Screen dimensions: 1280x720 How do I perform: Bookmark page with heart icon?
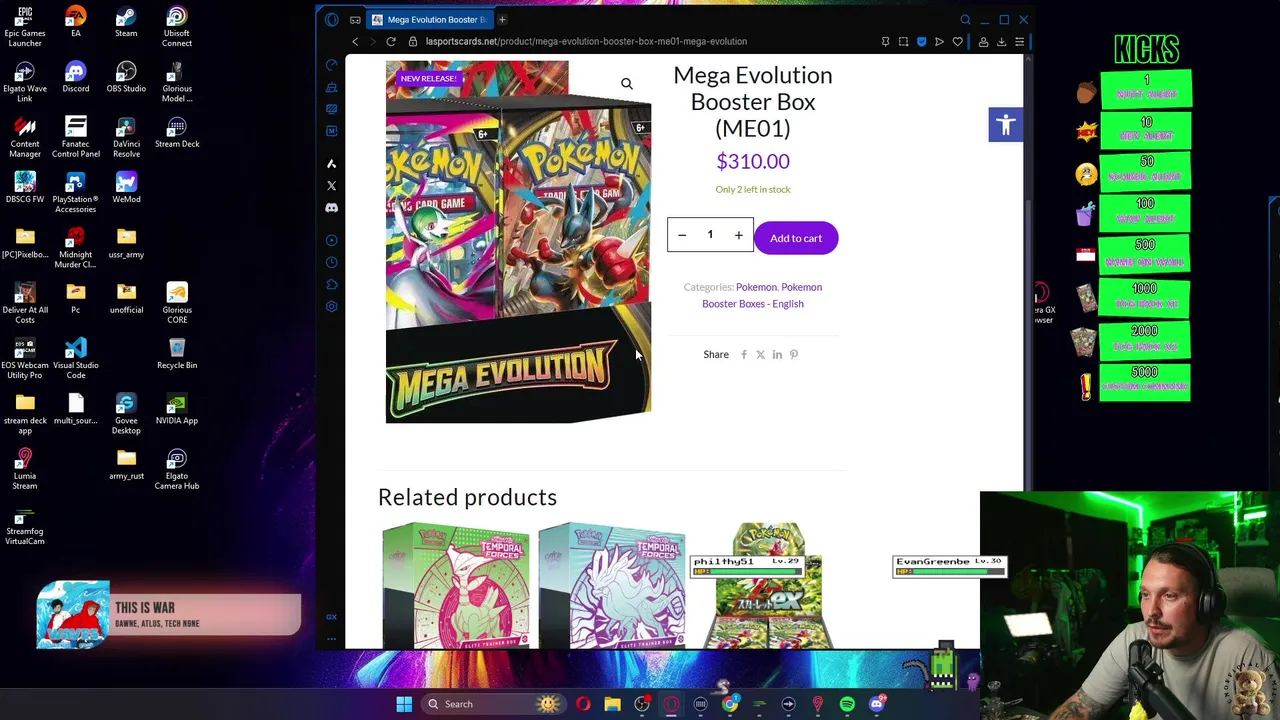957,41
